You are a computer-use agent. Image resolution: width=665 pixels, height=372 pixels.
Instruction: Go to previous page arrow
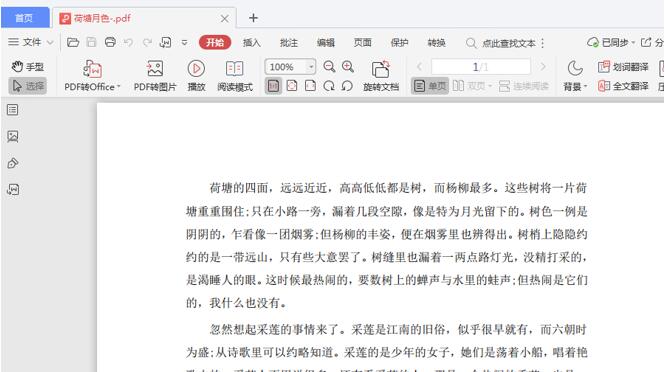point(419,67)
